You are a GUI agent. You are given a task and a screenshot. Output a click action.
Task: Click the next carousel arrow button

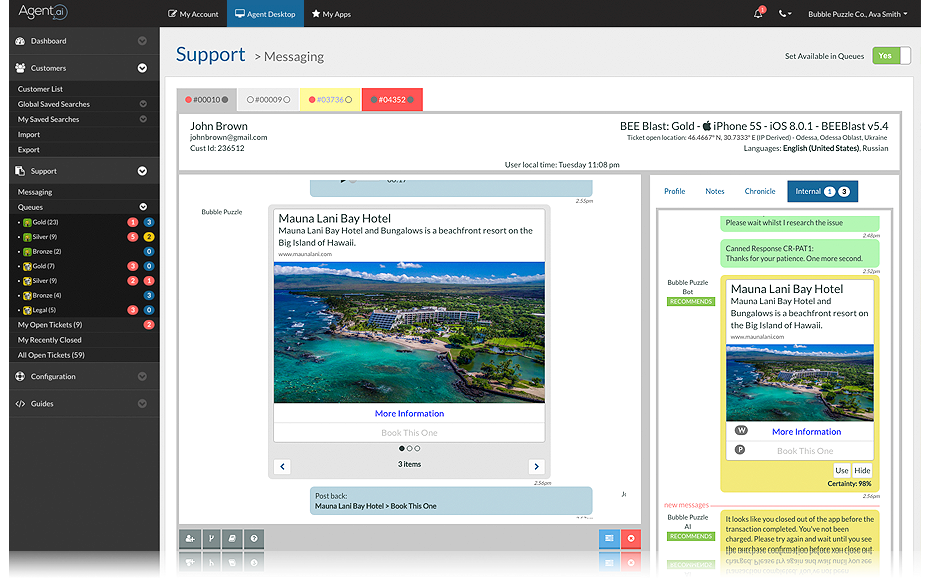pyautogui.click(x=537, y=466)
